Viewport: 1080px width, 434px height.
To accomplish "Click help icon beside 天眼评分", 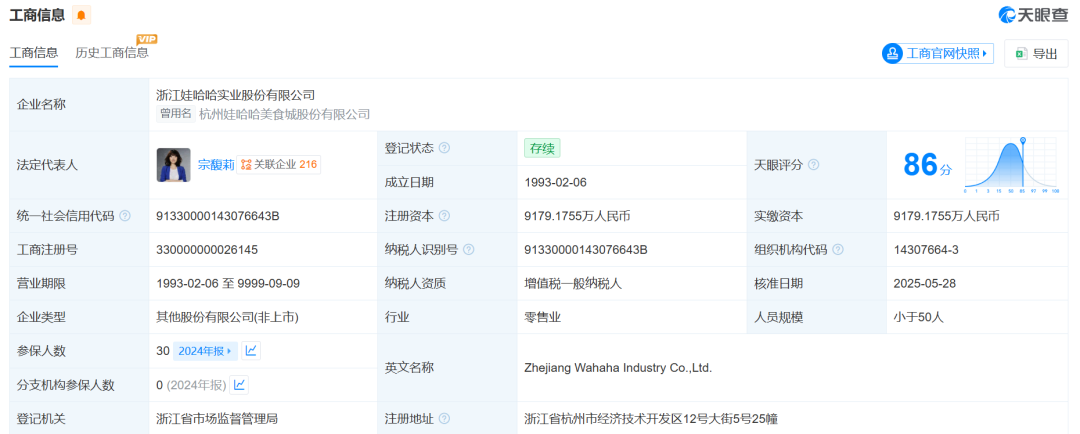I will [813, 165].
